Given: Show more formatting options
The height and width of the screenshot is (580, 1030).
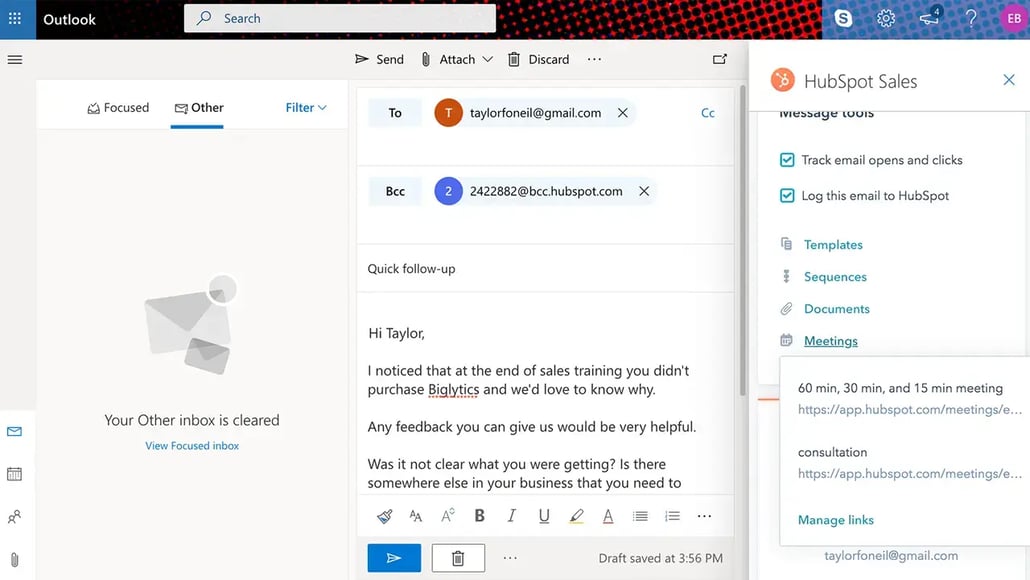Looking at the screenshot, I should point(704,516).
